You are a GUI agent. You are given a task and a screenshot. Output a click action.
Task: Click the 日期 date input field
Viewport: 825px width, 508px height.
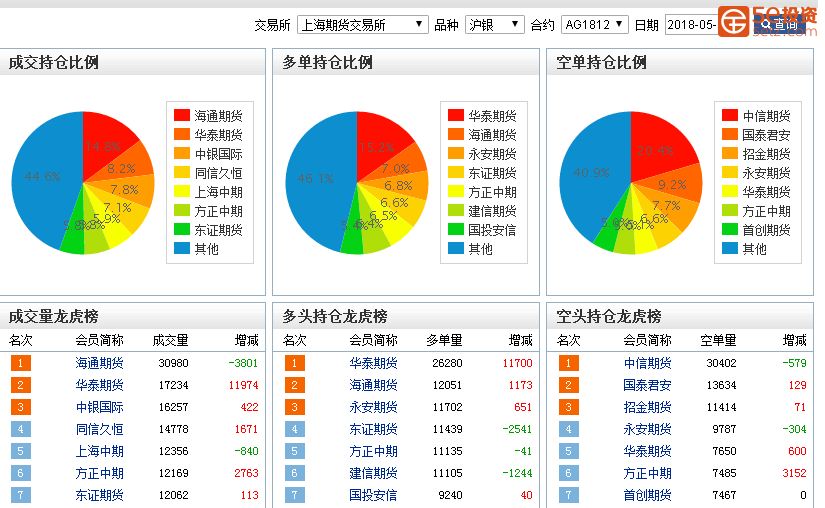691,25
